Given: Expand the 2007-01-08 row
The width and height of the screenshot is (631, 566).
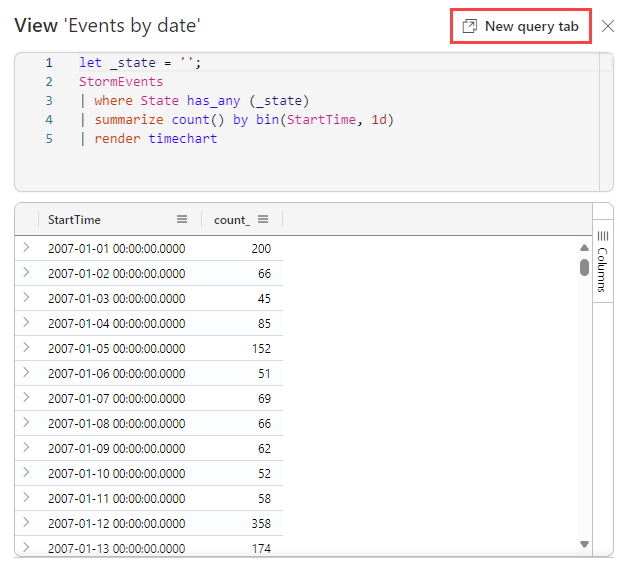Looking at the screenshot, I should [27, 422].
